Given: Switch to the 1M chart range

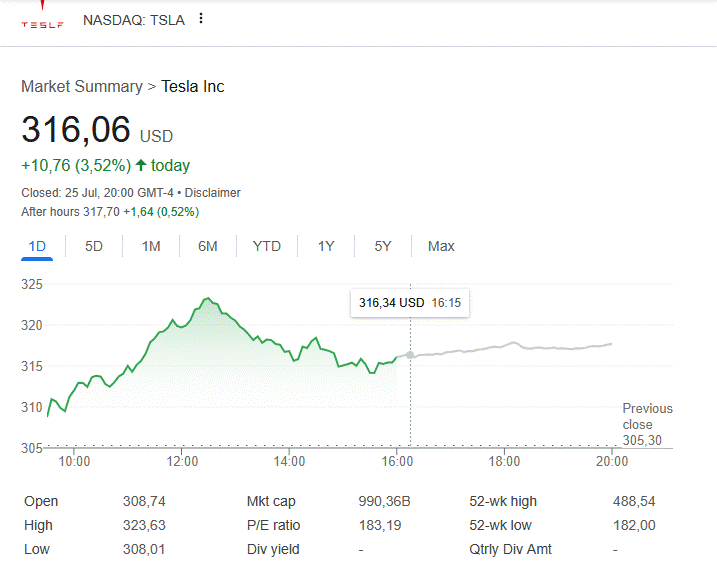Looking at the screenshot, I should [151, 246].
